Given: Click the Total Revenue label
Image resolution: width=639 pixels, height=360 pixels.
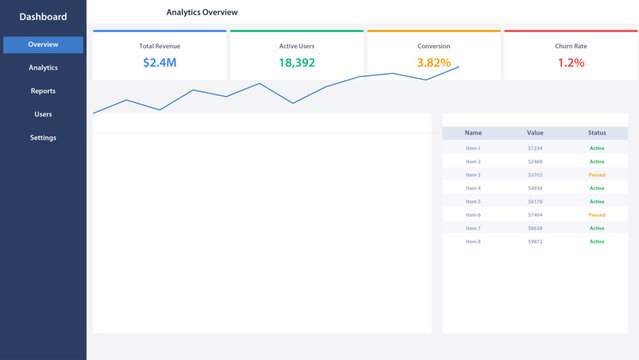Looking at the screenshot, I should (160, 46).
